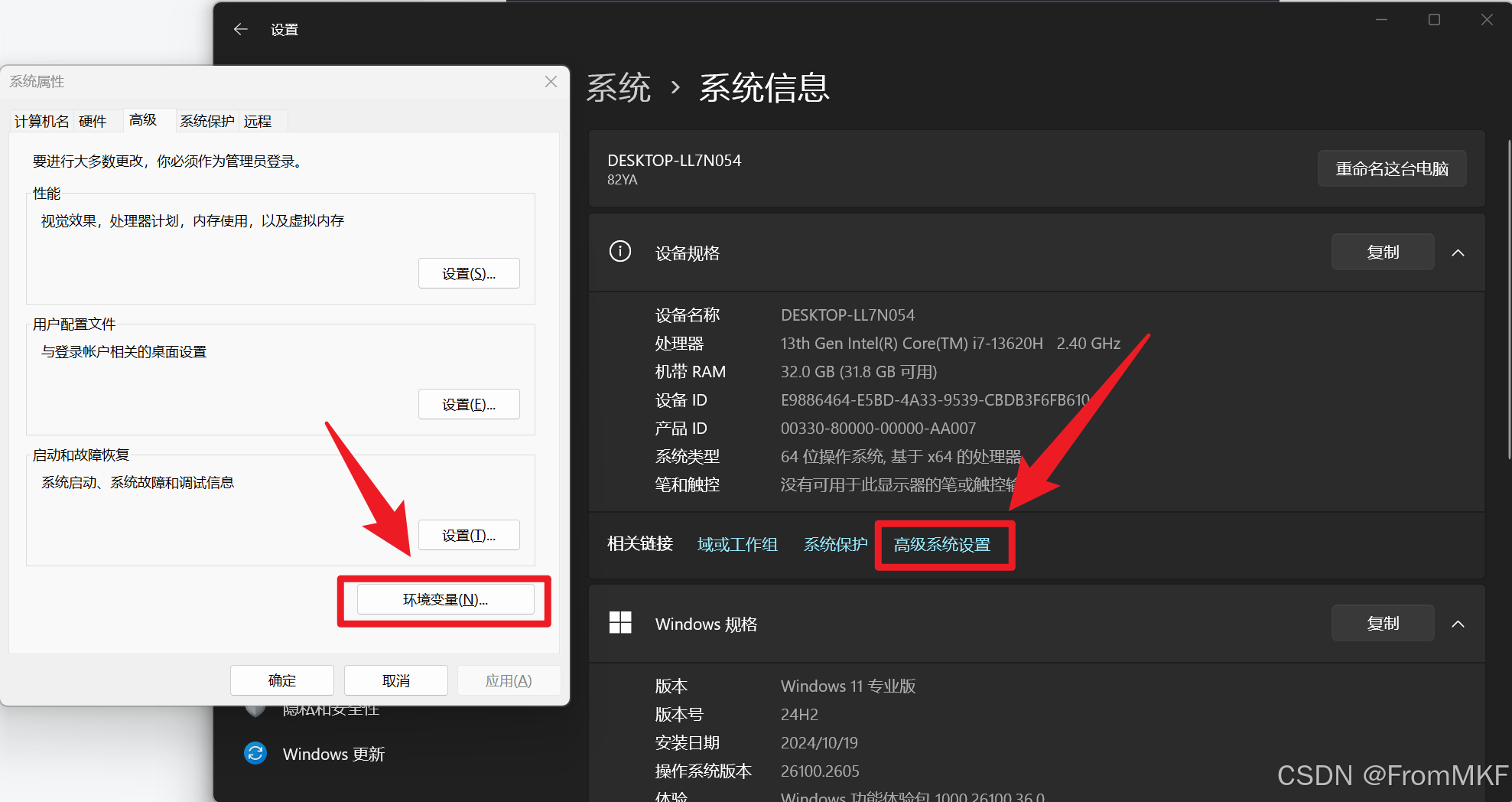Click 重命名这台电脑 button
The height and width of the screenshot is (802, 1512).
tap(1392, 168)
